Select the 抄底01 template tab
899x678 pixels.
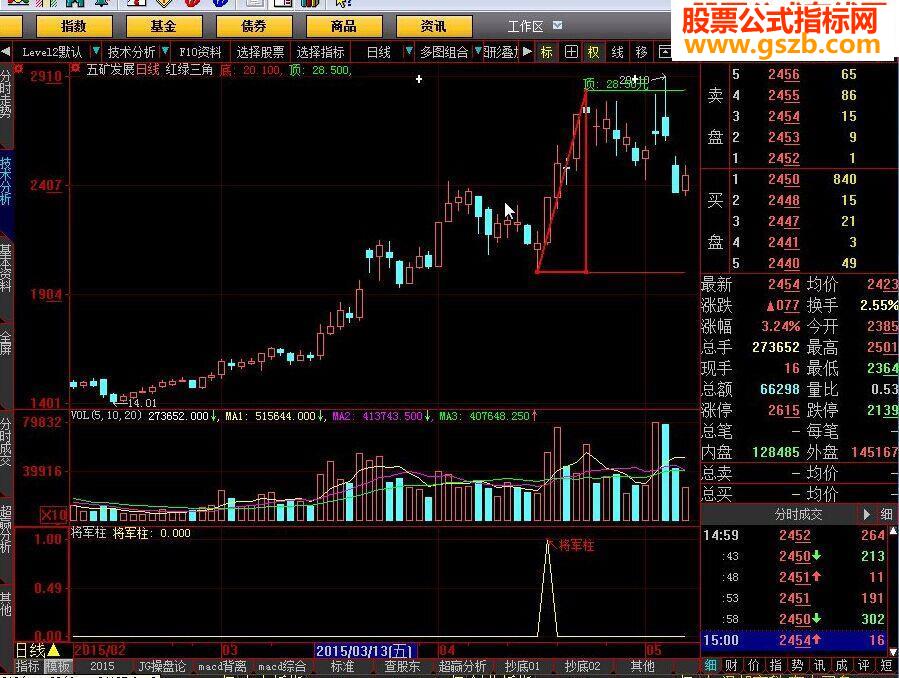point(522,667)
